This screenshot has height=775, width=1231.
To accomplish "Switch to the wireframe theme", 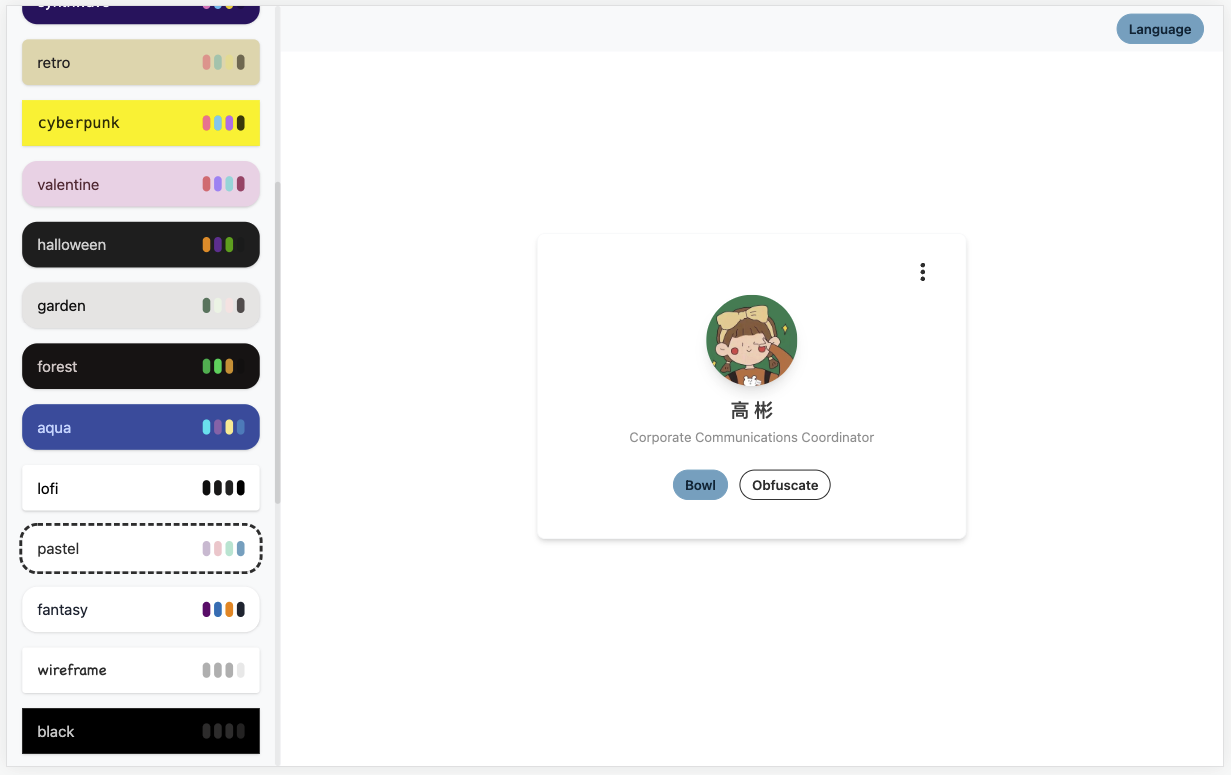I will tap(141, 670).
